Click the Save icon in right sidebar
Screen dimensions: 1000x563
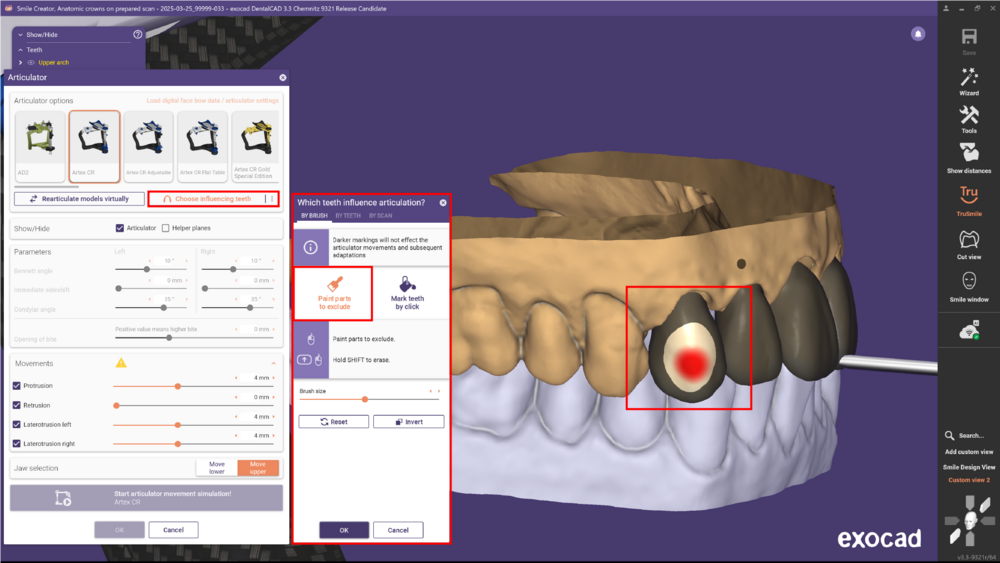click(x=969, y=36)
